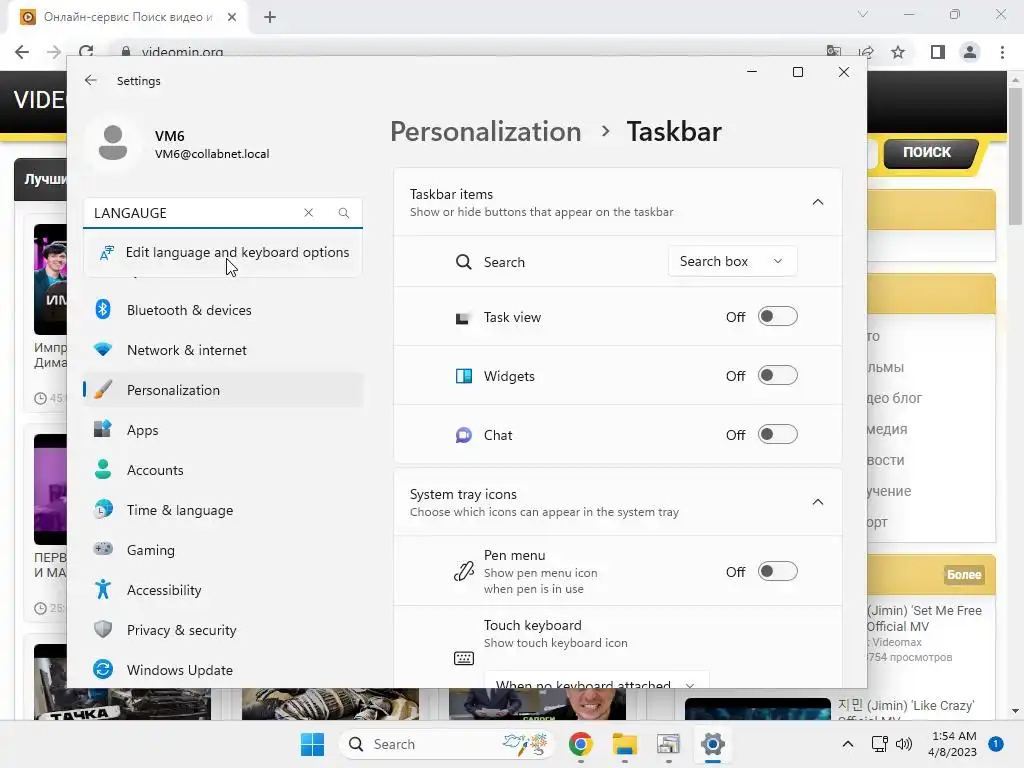Viewport: 1024px width, 768px height.
Task: Open Chrome from the taskbar
Action: pos(581,744)
